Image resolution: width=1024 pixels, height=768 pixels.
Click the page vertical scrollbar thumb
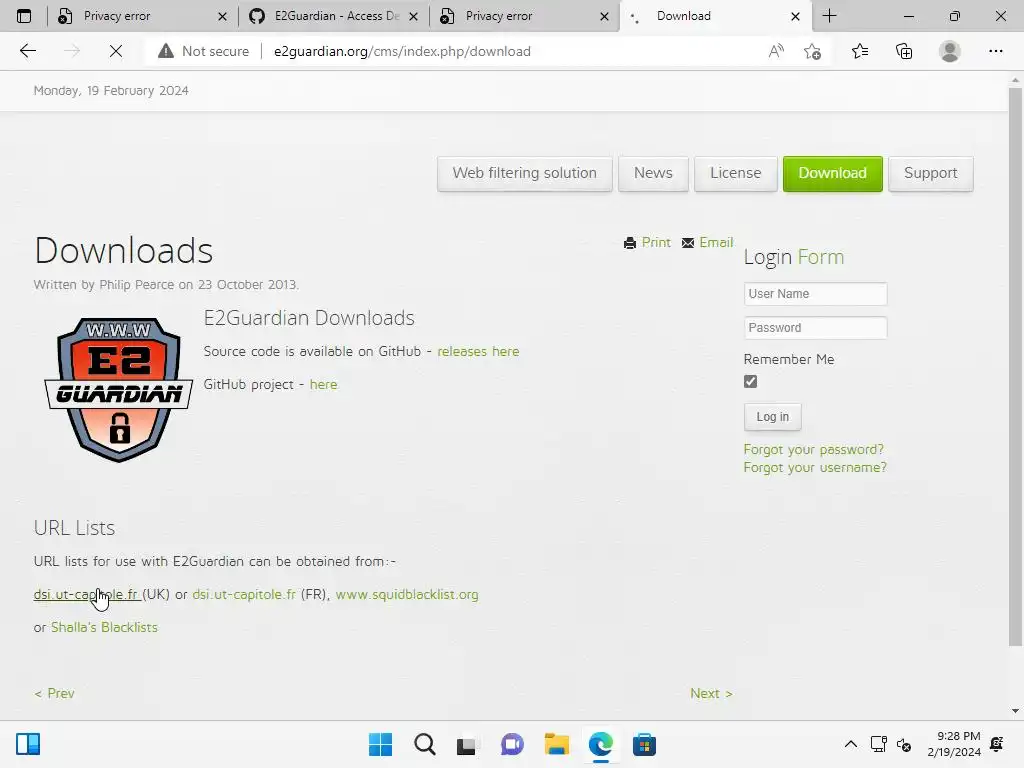(x=1015, y=366)
